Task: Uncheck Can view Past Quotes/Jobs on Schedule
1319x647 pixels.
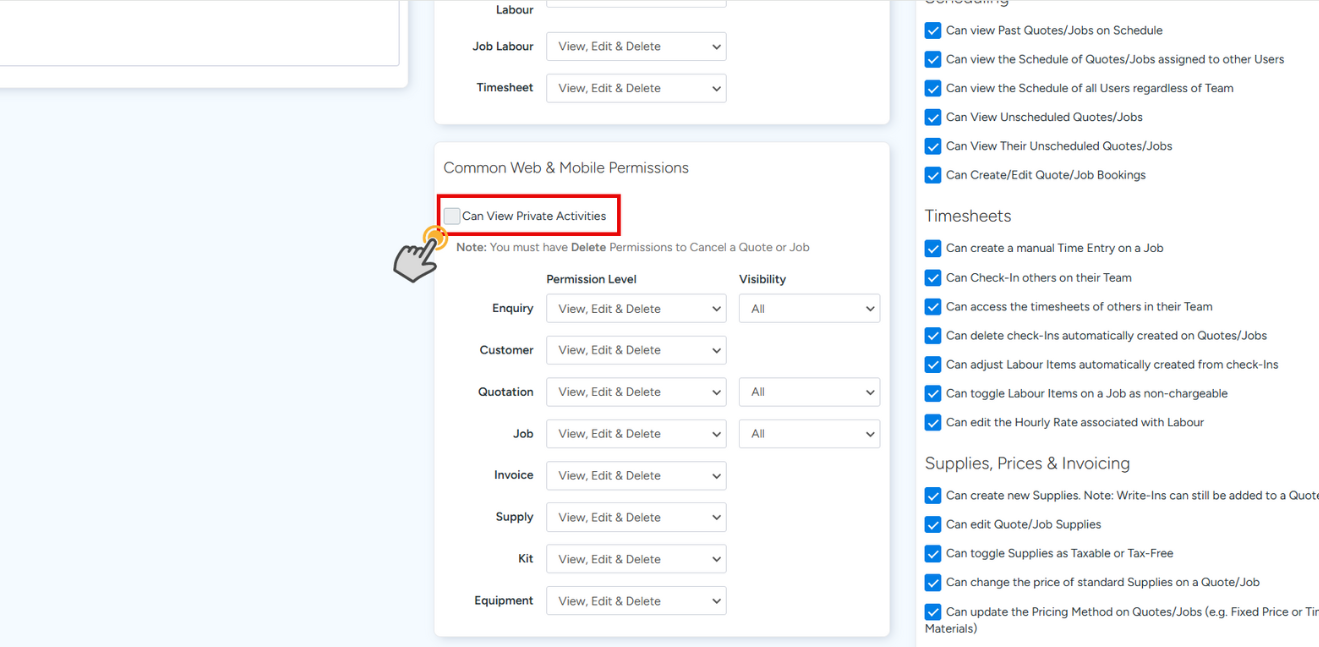Action: tap(933, 31)
